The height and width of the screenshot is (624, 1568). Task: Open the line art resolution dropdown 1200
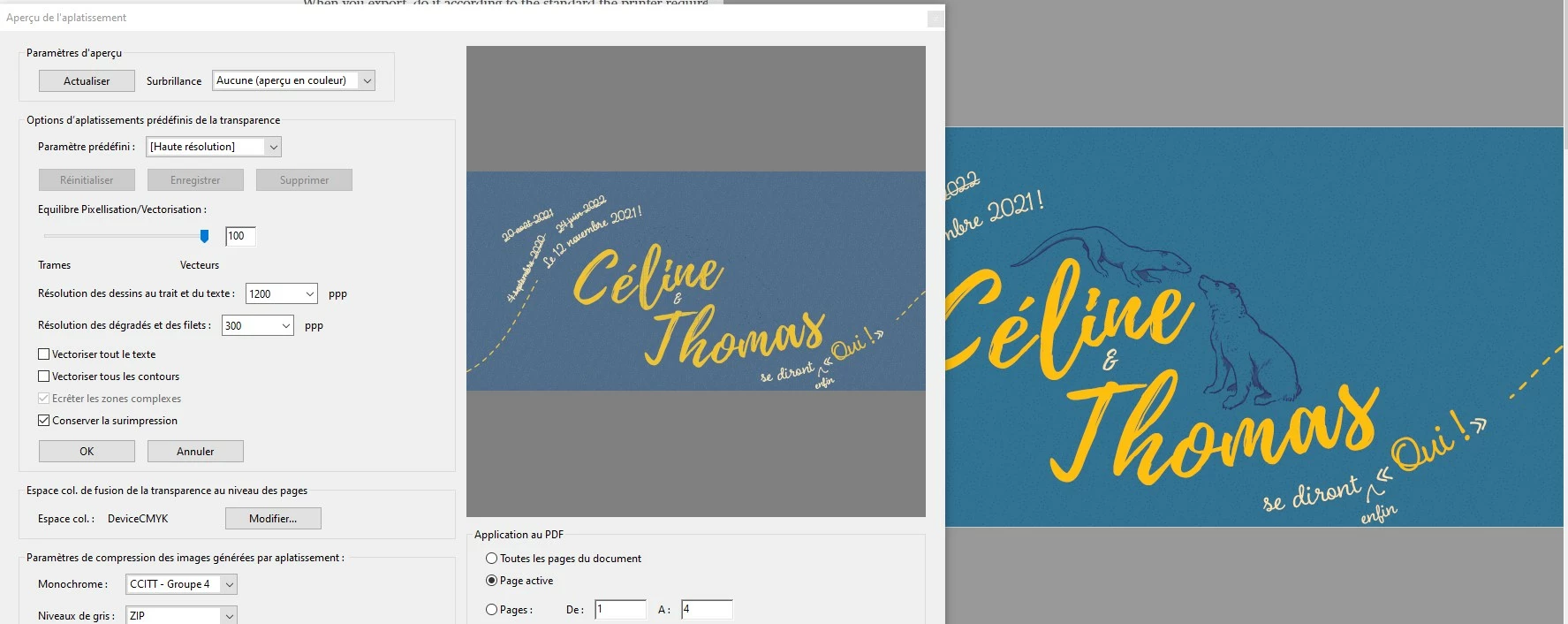point(281,293)
